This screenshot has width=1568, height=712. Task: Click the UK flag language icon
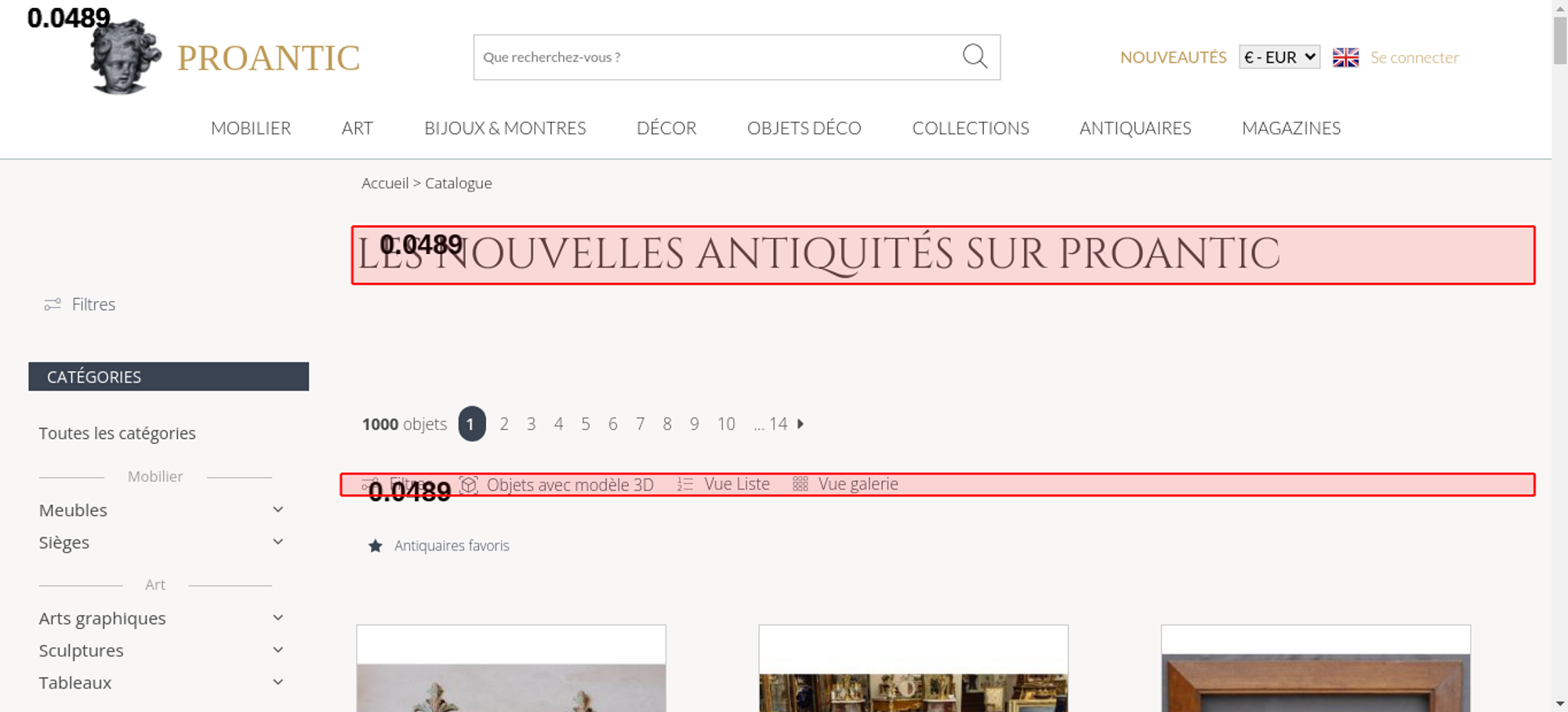pos(1345,57)
